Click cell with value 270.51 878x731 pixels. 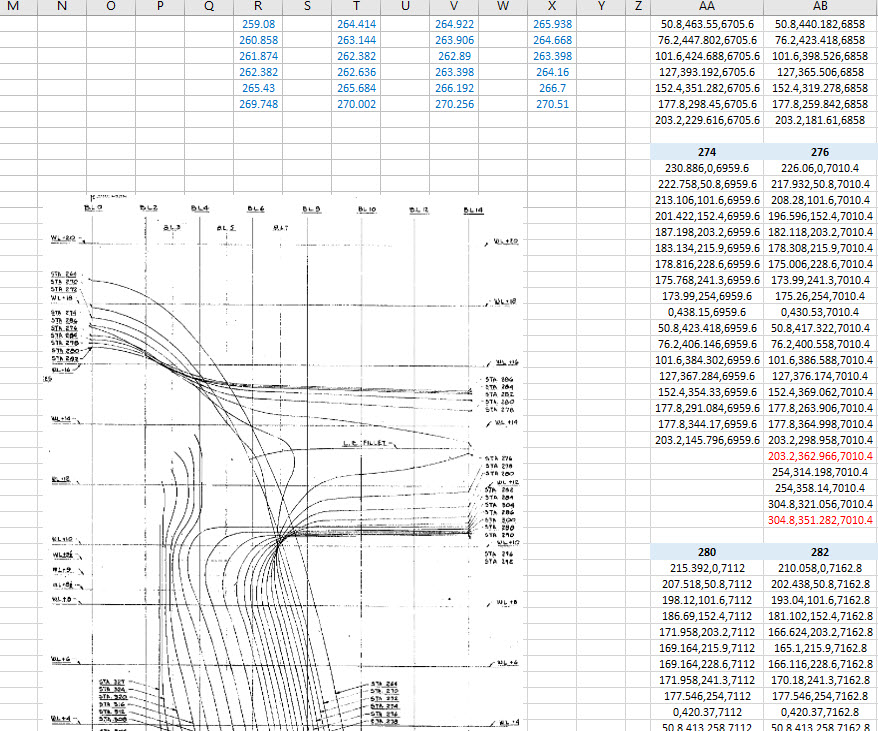tap(552, 104)
